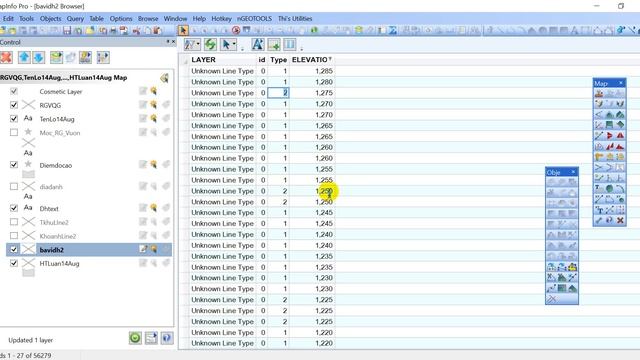Click the green OK icon in status area
The image size is (640, 360).
135,338
